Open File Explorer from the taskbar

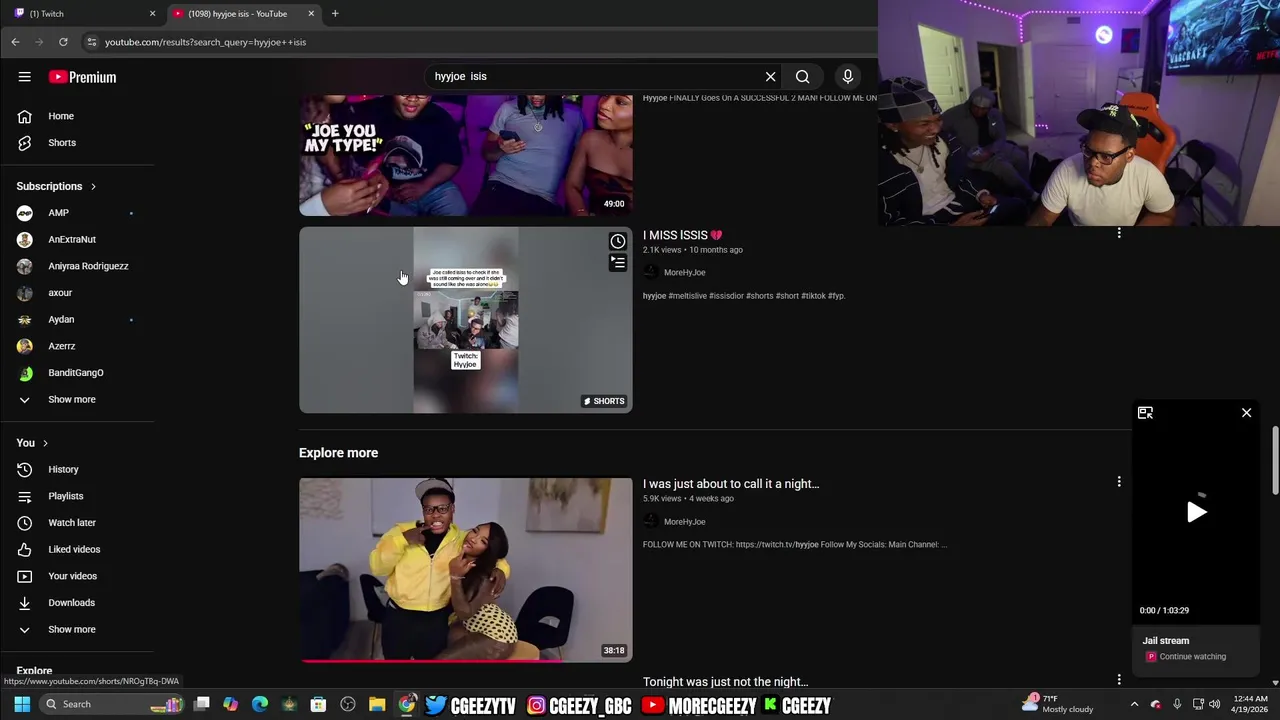pyautogui.click(x=377, y=704)
